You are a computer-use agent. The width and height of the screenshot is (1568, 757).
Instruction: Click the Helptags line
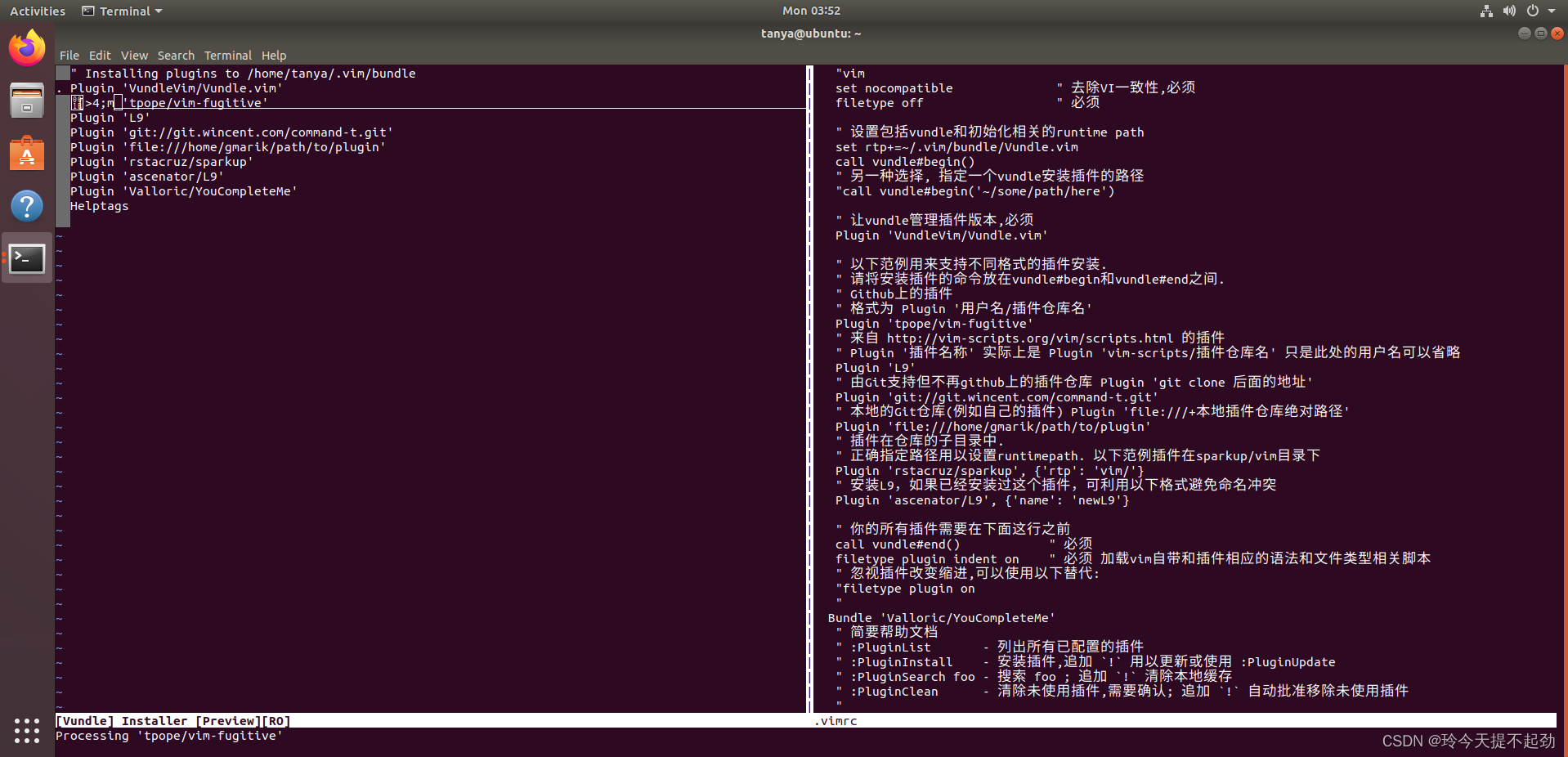click(x=100, y=206)
